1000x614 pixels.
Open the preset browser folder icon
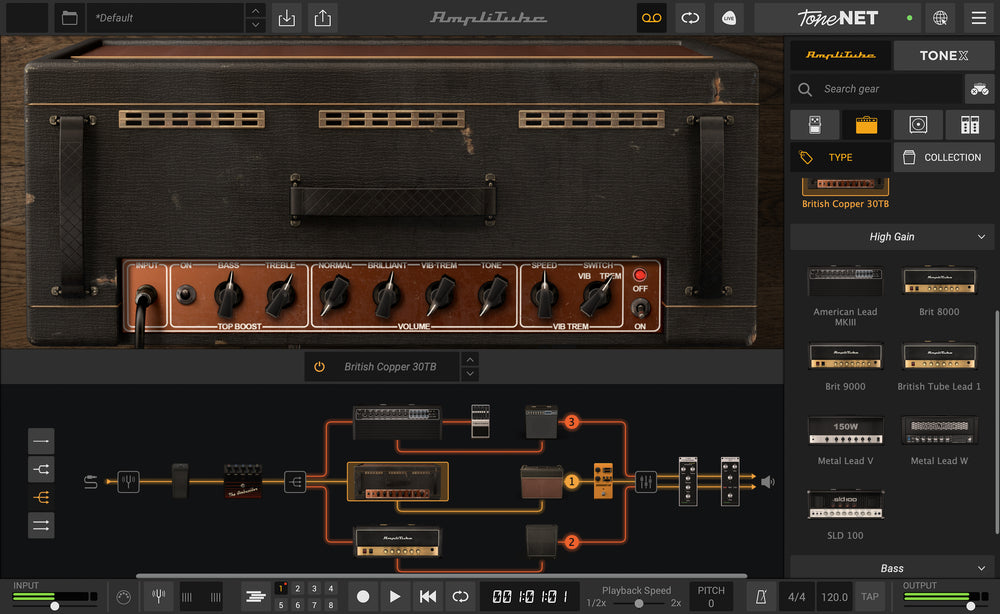click(70, 18)
